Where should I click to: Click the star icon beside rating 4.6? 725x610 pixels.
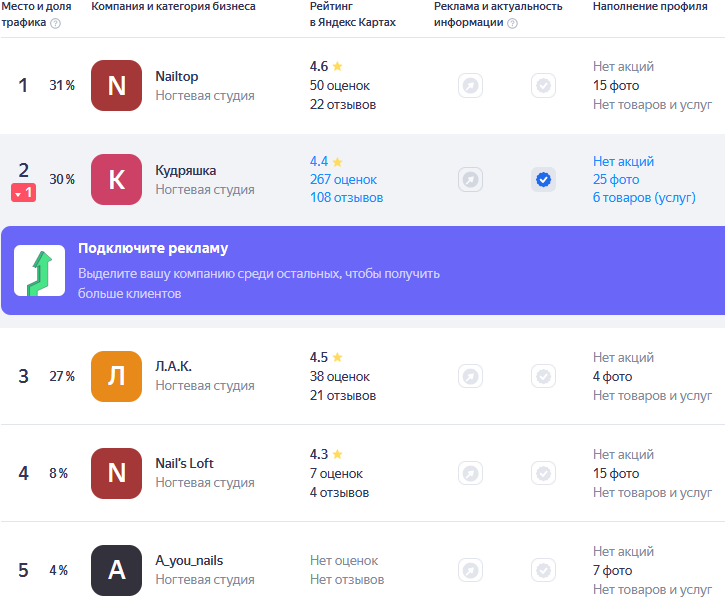click(338, 66)
